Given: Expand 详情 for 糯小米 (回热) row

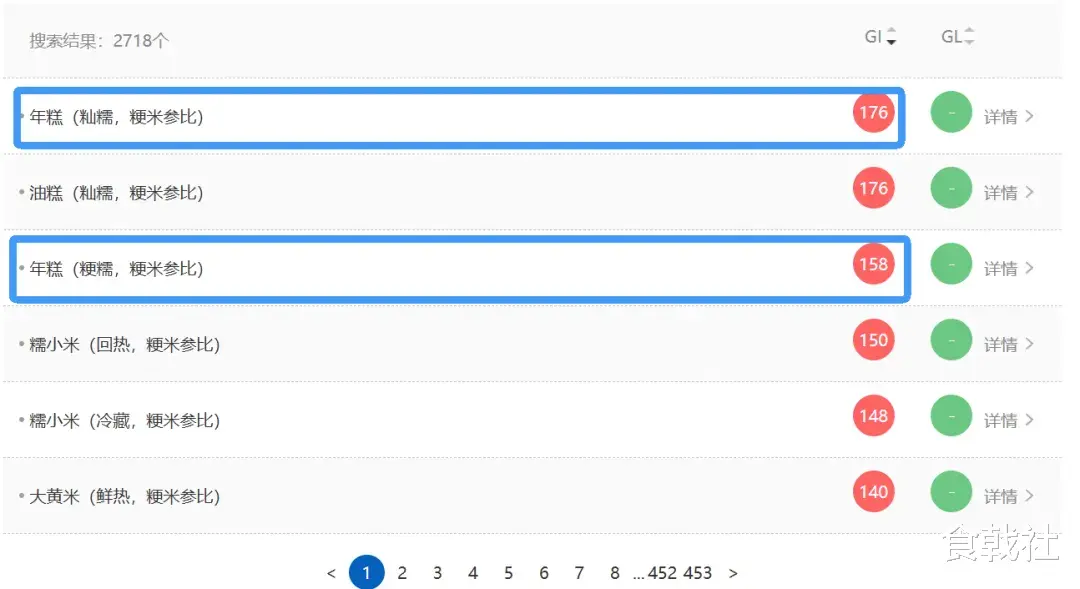Looking at the screenshot, I should pos(1008,345).
